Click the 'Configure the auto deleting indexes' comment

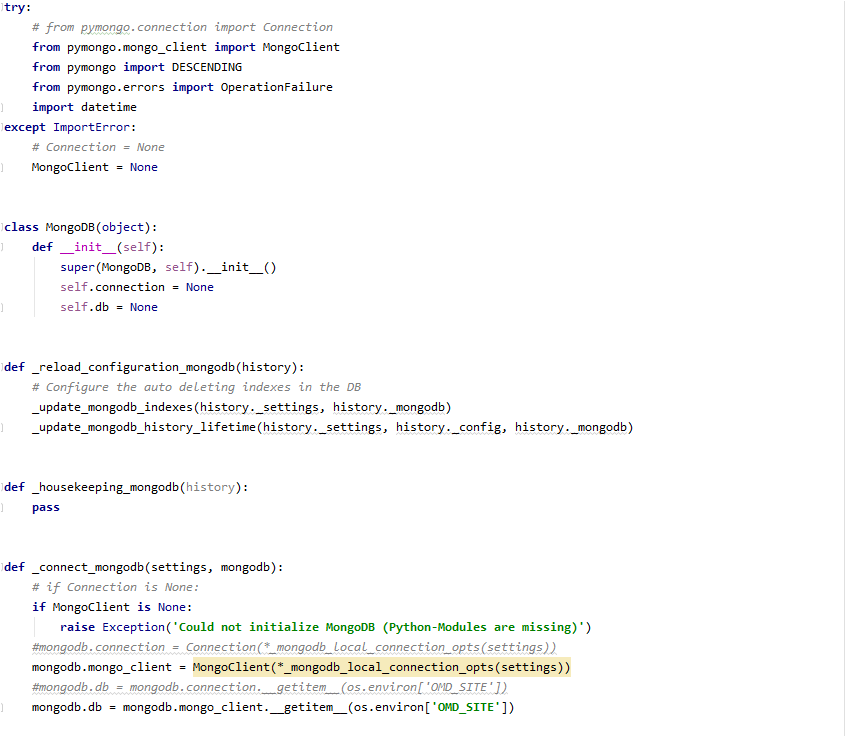click(x=196, y=387)
